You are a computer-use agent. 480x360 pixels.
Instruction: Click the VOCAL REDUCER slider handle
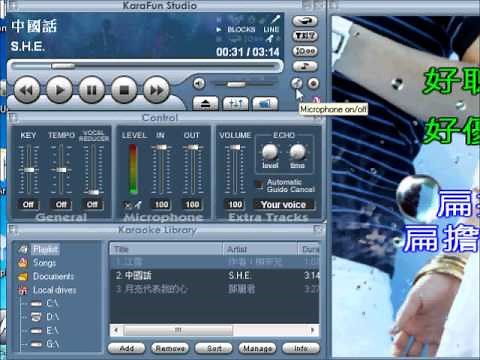coord(93,192)
